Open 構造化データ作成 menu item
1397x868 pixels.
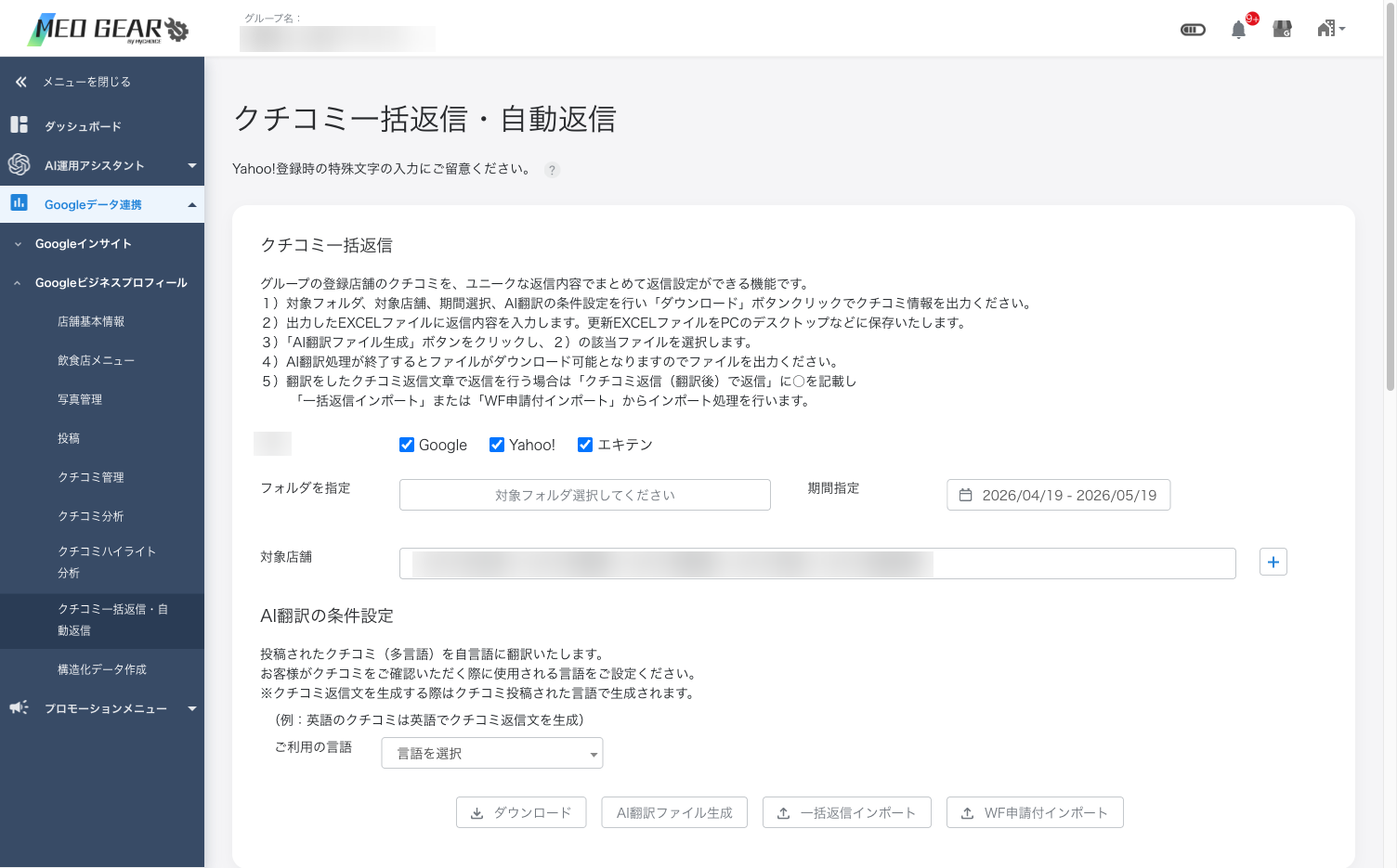pyautogui.click(x=102, y=669)
